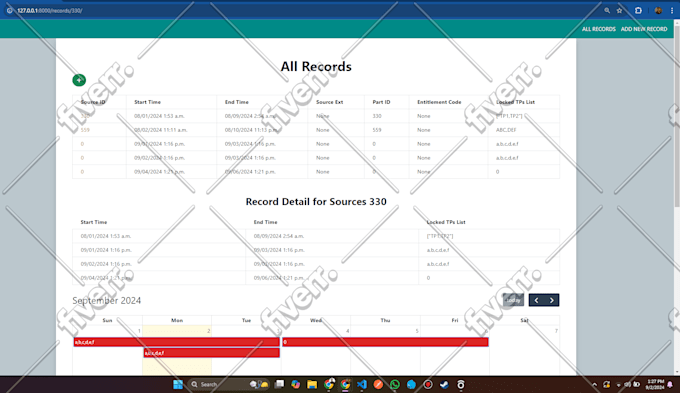Click Part ID column header
Viewport: 680px width, 393px height.
tap(381, 102)
